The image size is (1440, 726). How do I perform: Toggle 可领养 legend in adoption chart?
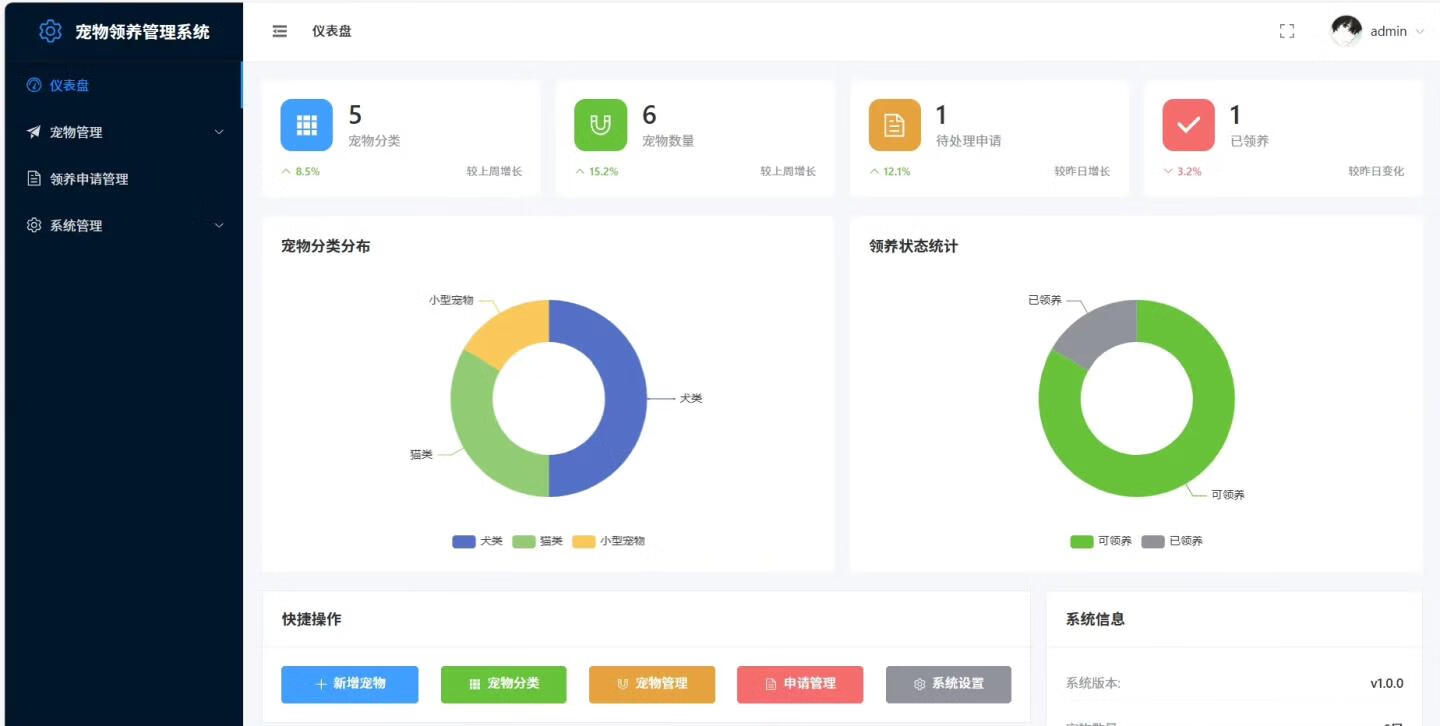[x=1101, y=541]
